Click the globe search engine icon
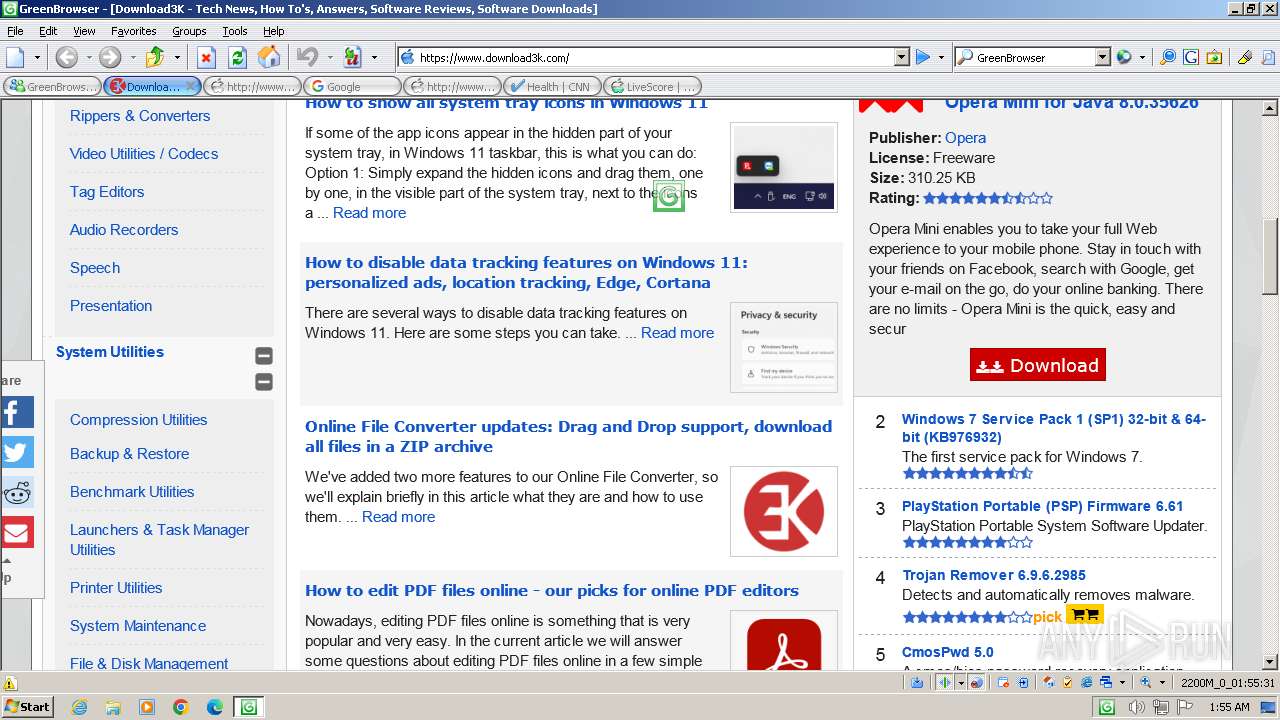 [1124, 57]
